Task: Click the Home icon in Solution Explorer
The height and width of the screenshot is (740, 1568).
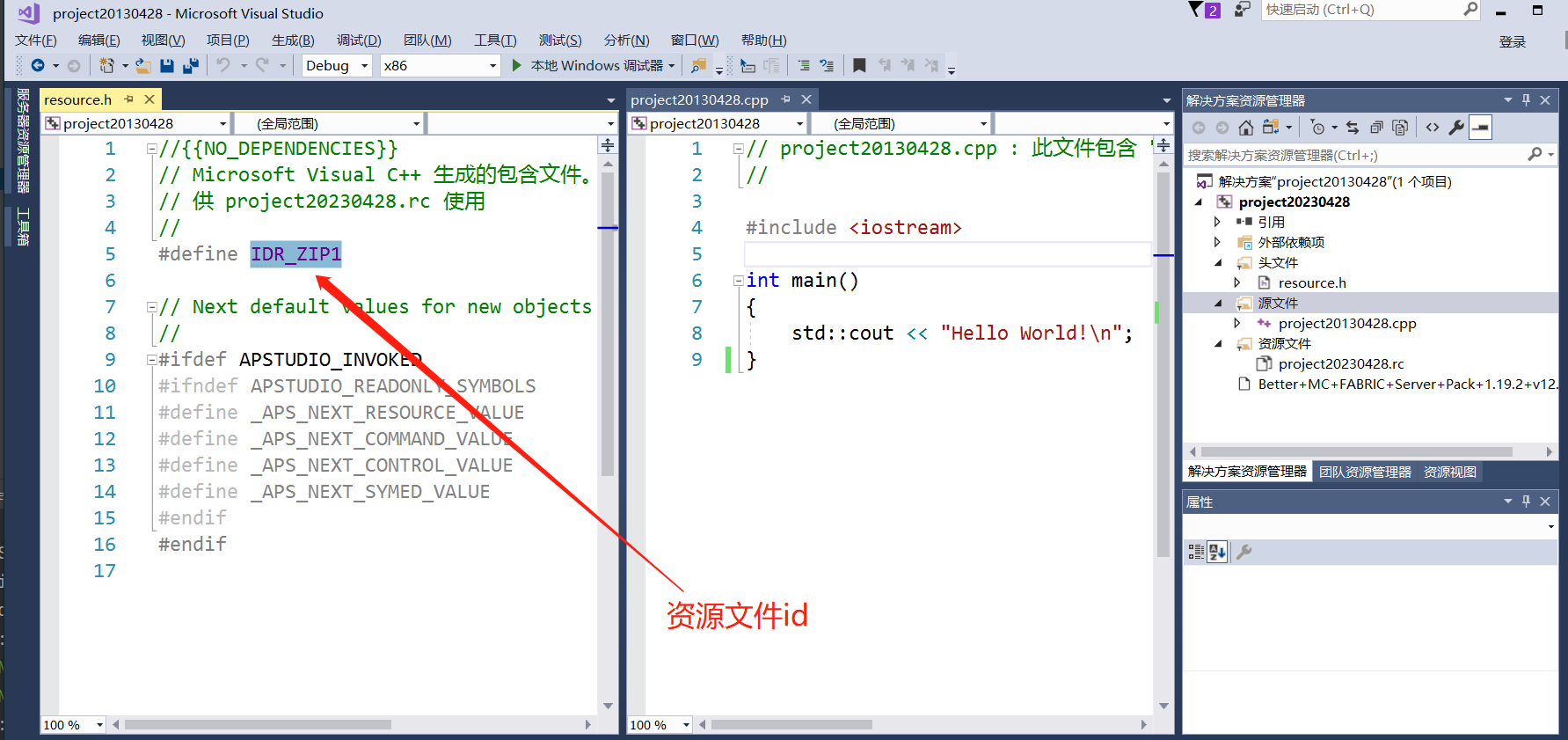Action: coord(1245,128)
